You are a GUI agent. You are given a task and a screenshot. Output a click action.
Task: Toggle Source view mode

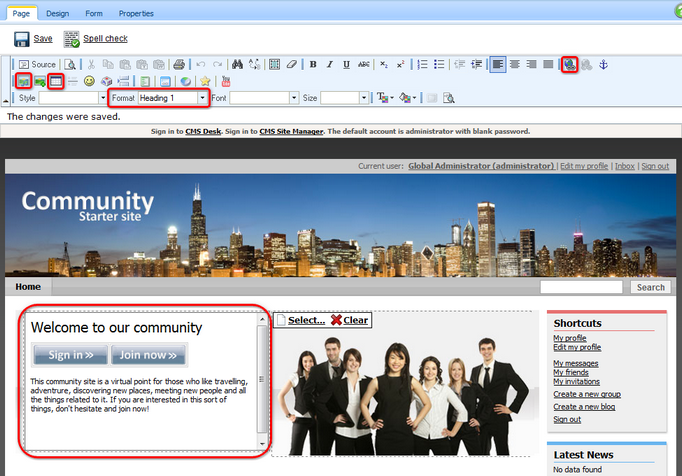37,64
